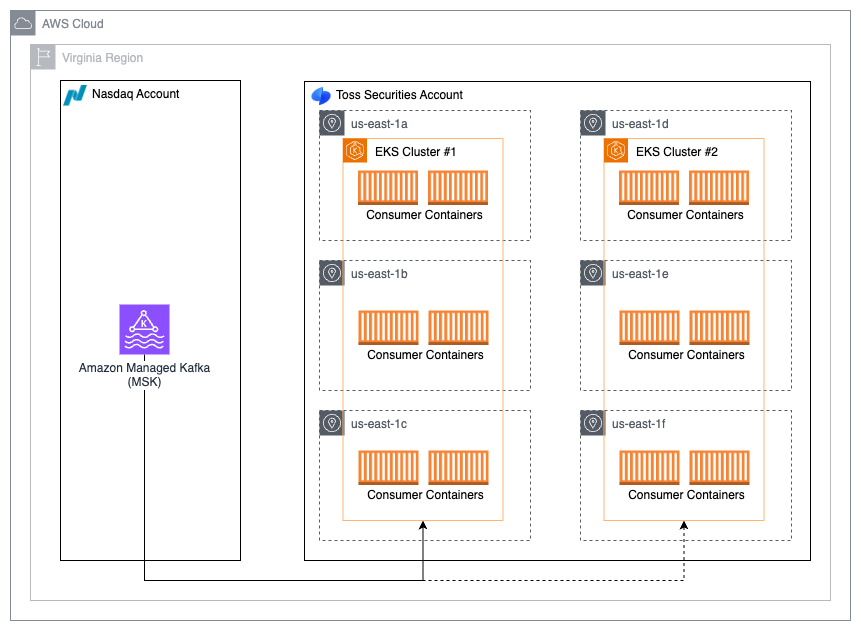Click the us-east-1f location pin icon
This screenshot has width=861, height=632.
pos(592,423)
